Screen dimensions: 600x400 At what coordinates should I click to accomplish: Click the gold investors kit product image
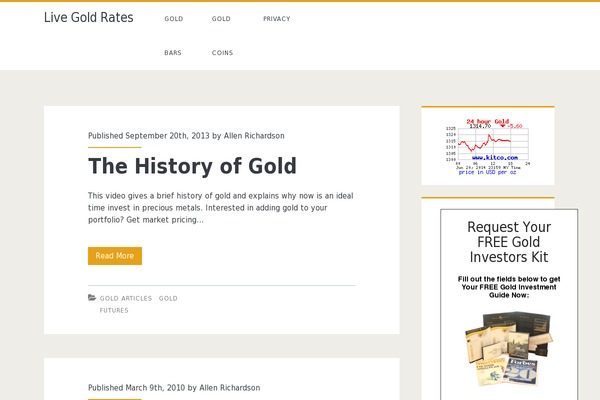tap(509, 349)
